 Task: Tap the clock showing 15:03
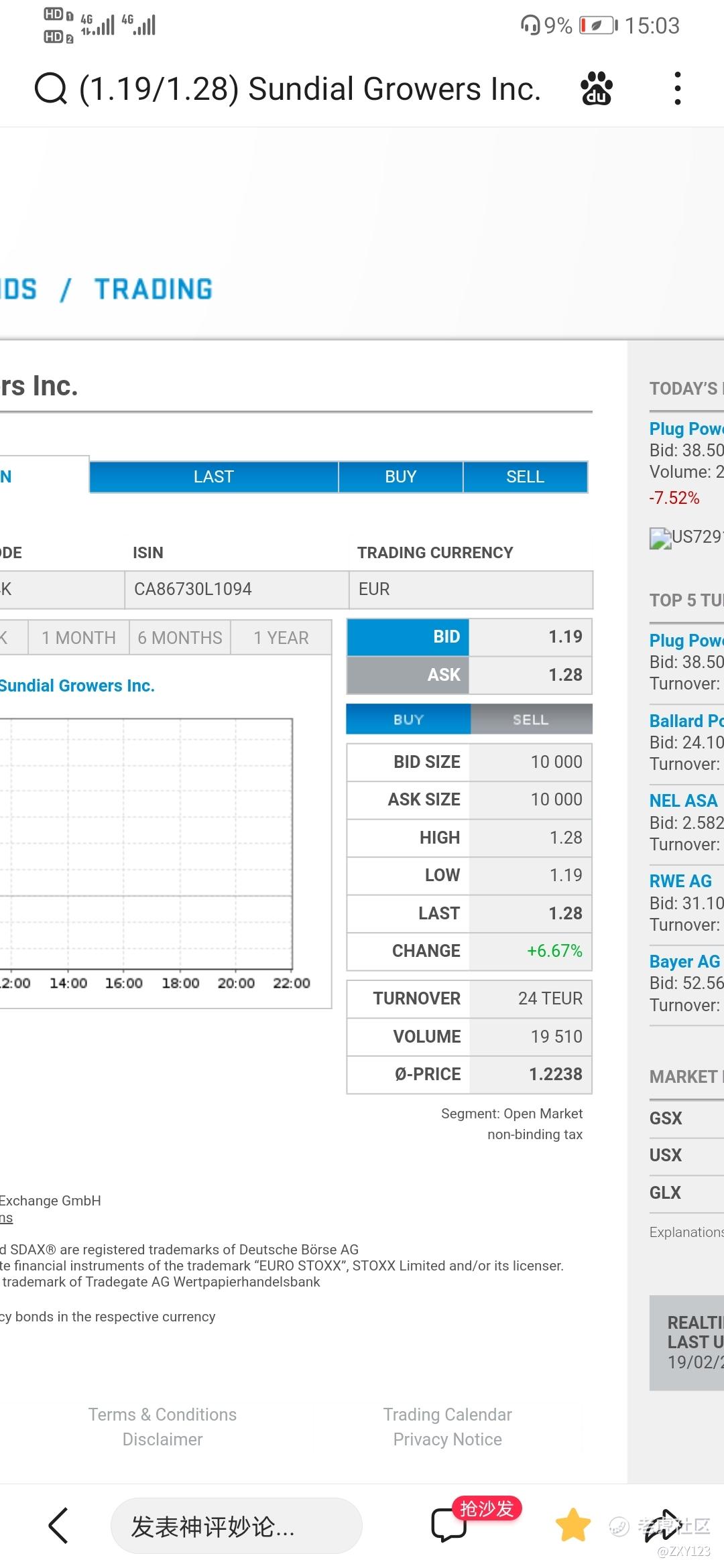click(652, 25)
